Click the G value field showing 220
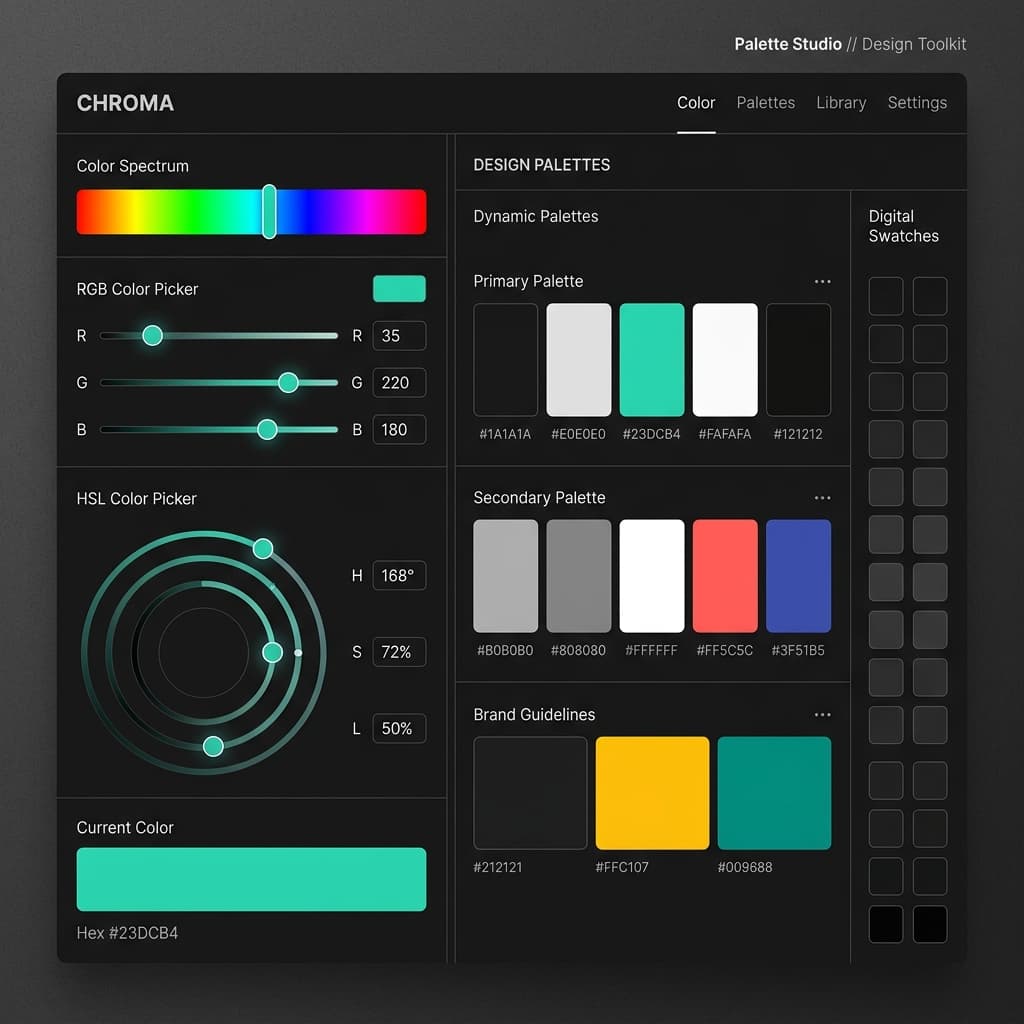 [399, 383]
